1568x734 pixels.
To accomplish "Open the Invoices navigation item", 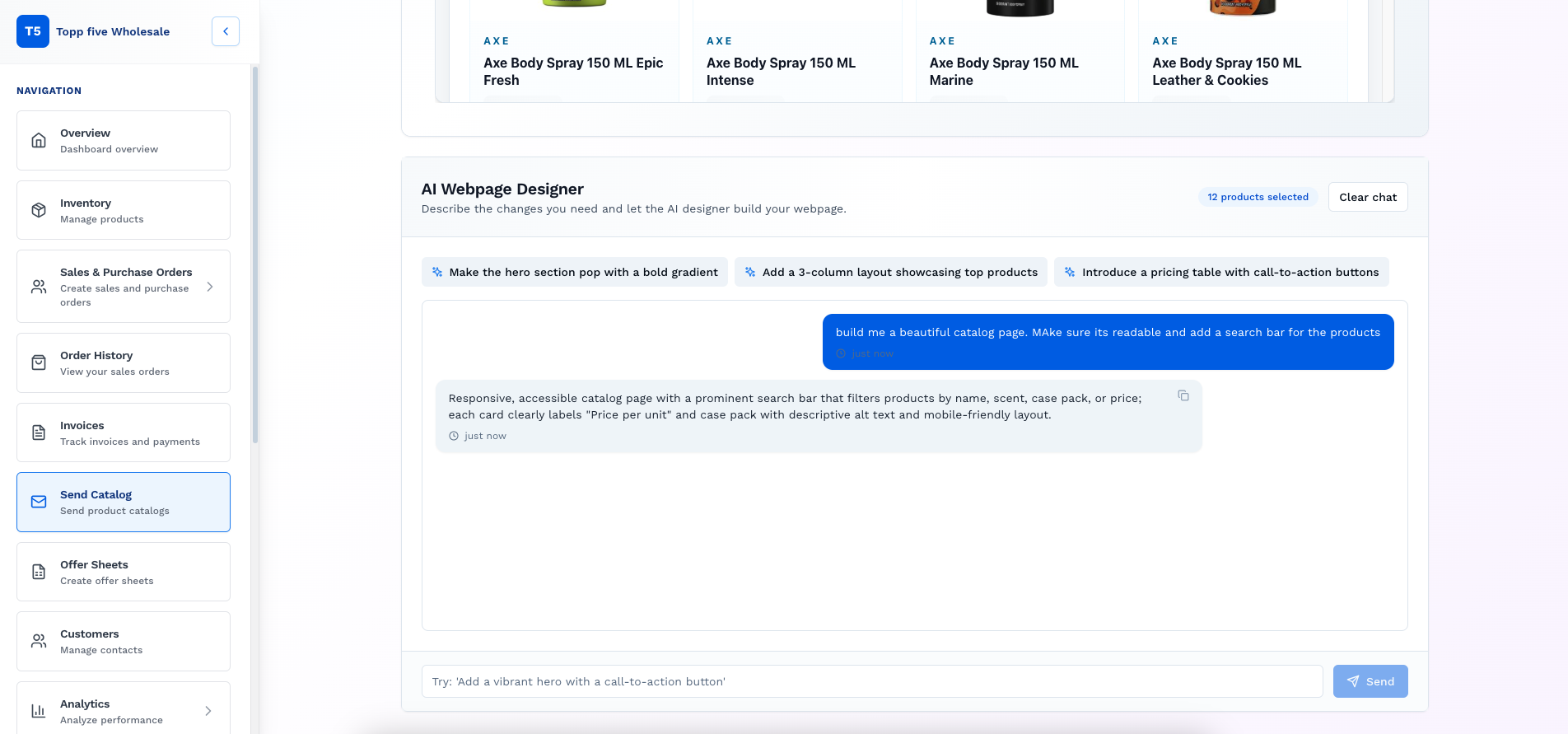I will pos(124,432).
